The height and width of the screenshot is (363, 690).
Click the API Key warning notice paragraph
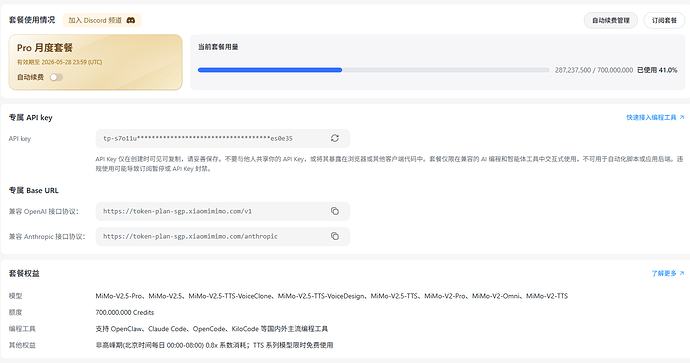point(389,164)
